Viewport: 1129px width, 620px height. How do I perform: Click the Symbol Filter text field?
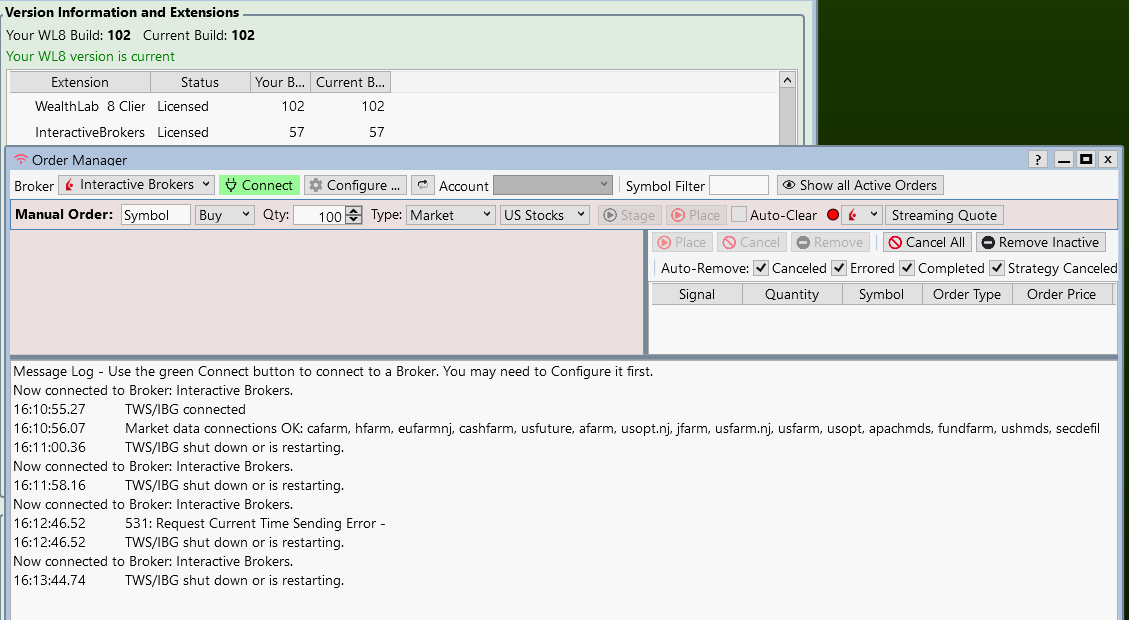click(738, 185)
